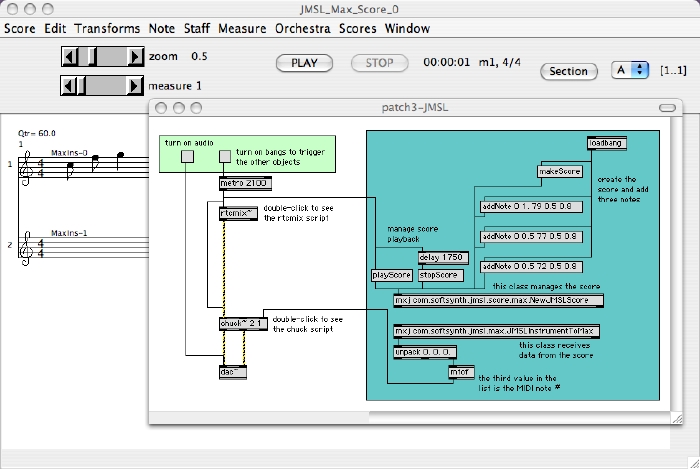Toggle the turn on audio box
The image size is (700, 469).
pos(188,156)
